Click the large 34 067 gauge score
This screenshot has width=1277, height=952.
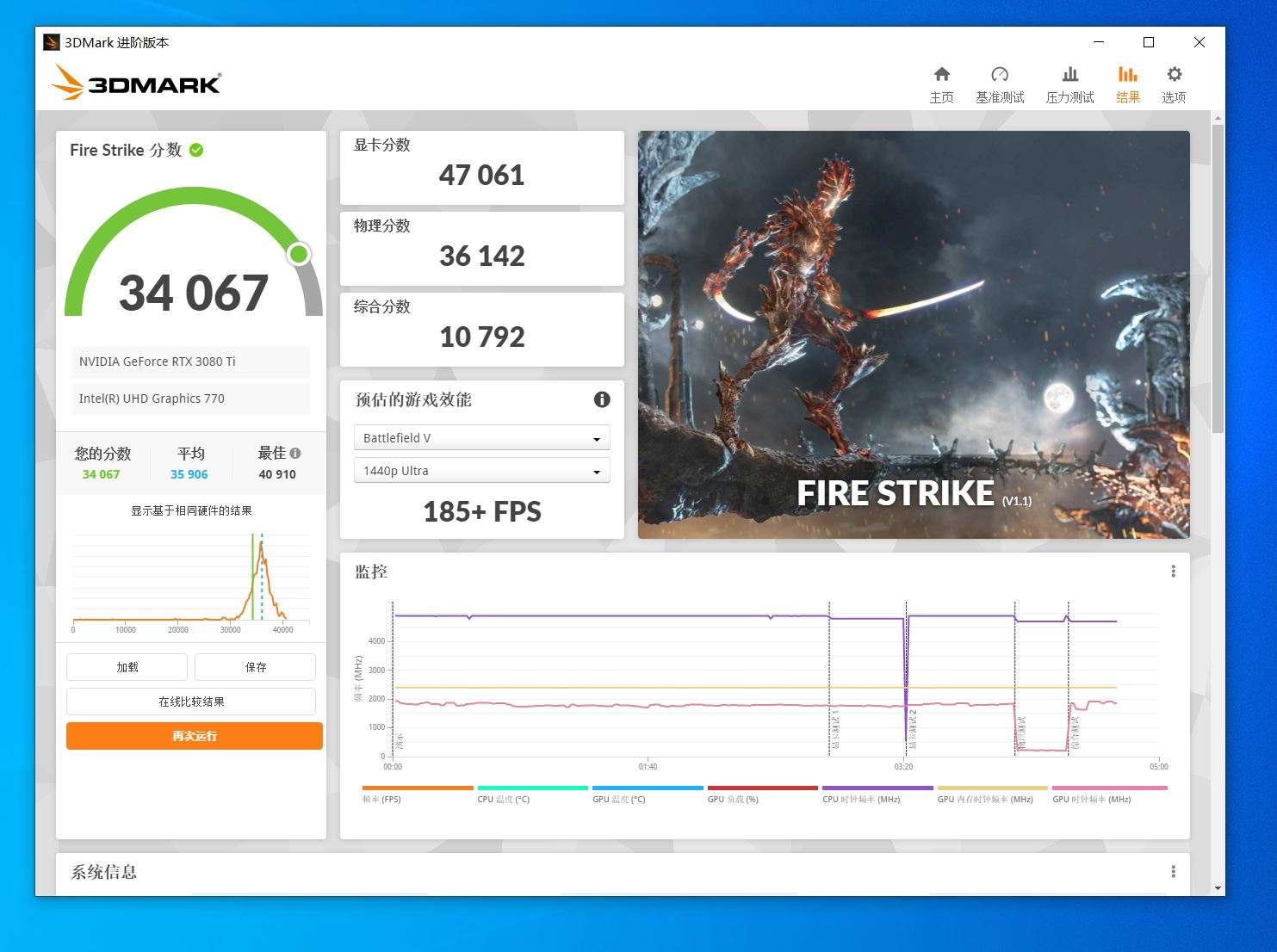[193, 293]
